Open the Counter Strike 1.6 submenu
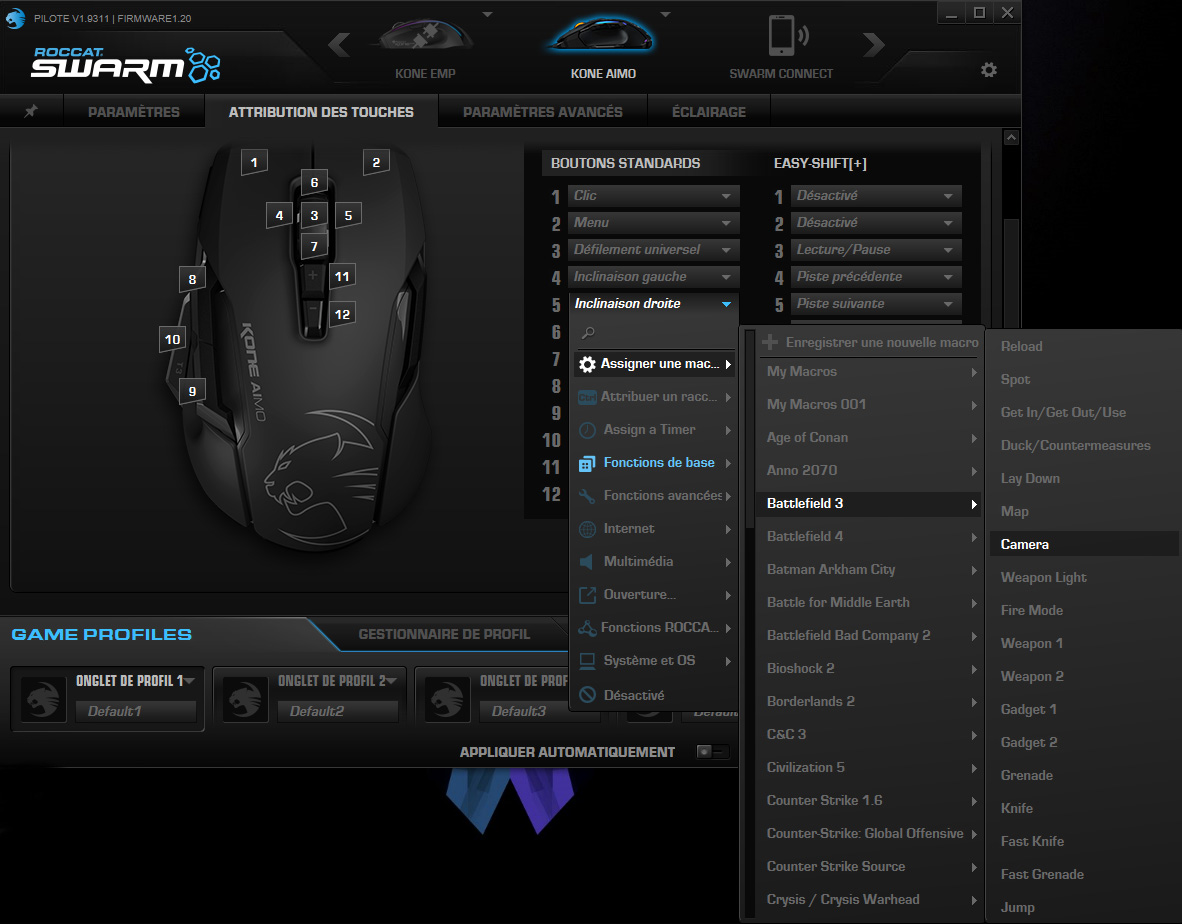 point(869,800)
